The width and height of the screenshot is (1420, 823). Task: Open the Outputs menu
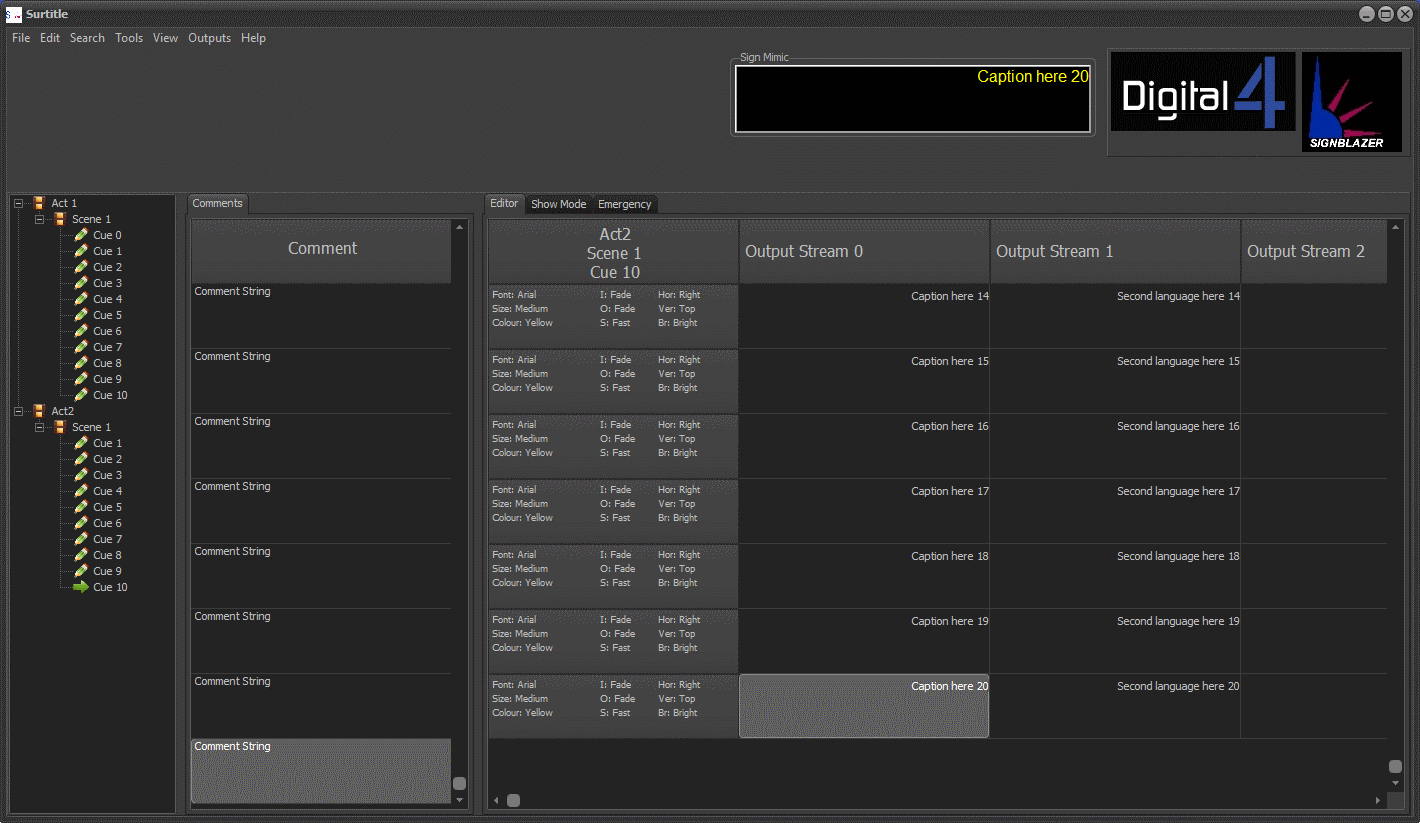pyautogui.click(x=209, y=38)
